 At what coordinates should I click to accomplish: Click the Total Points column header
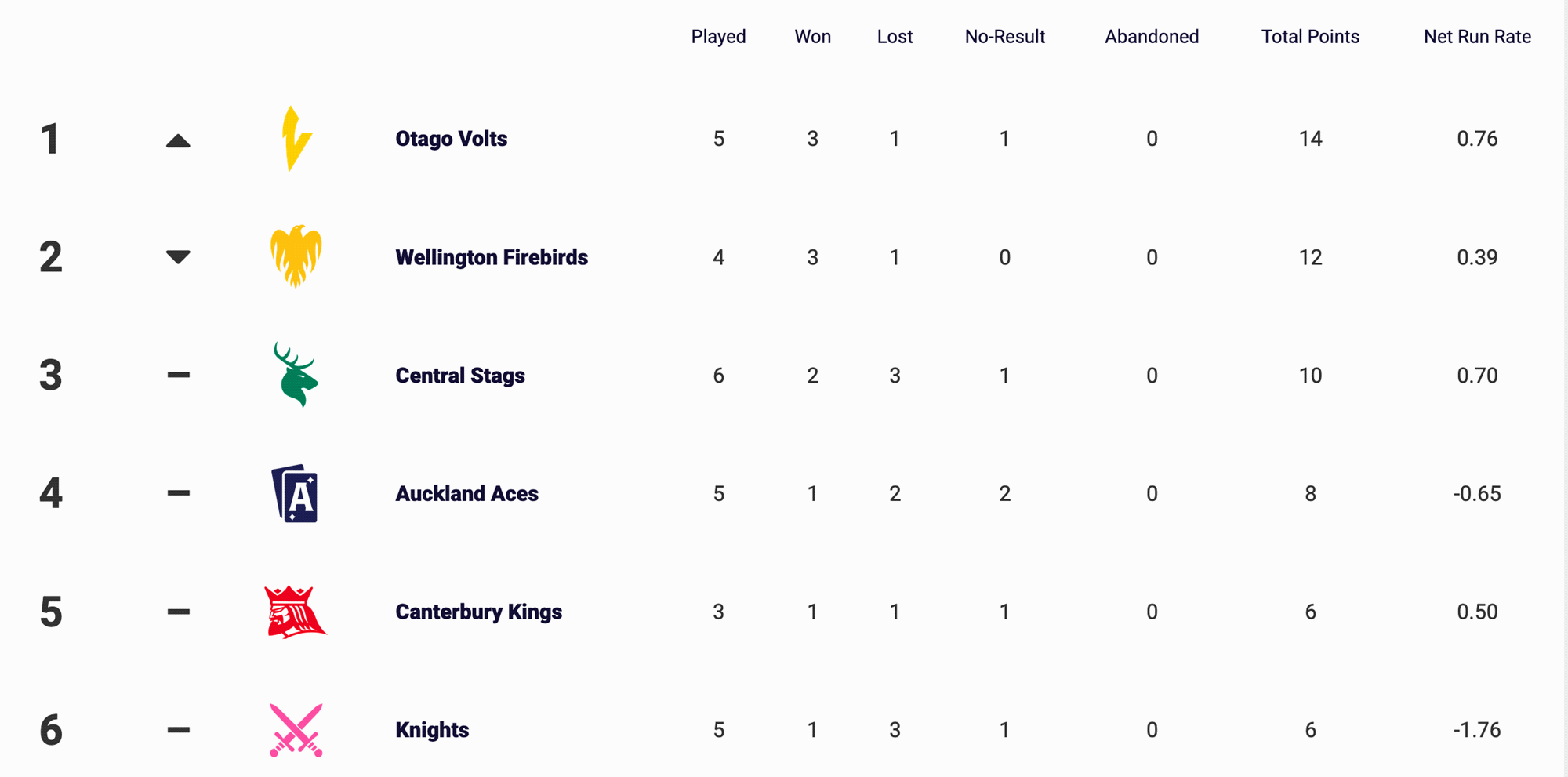tap(1310, 37)
